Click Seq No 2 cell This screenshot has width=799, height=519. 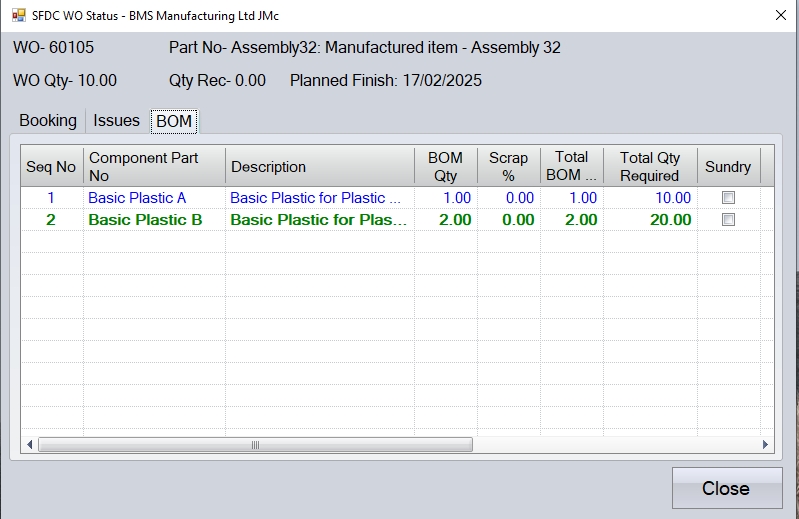click(x=51, y=220)
